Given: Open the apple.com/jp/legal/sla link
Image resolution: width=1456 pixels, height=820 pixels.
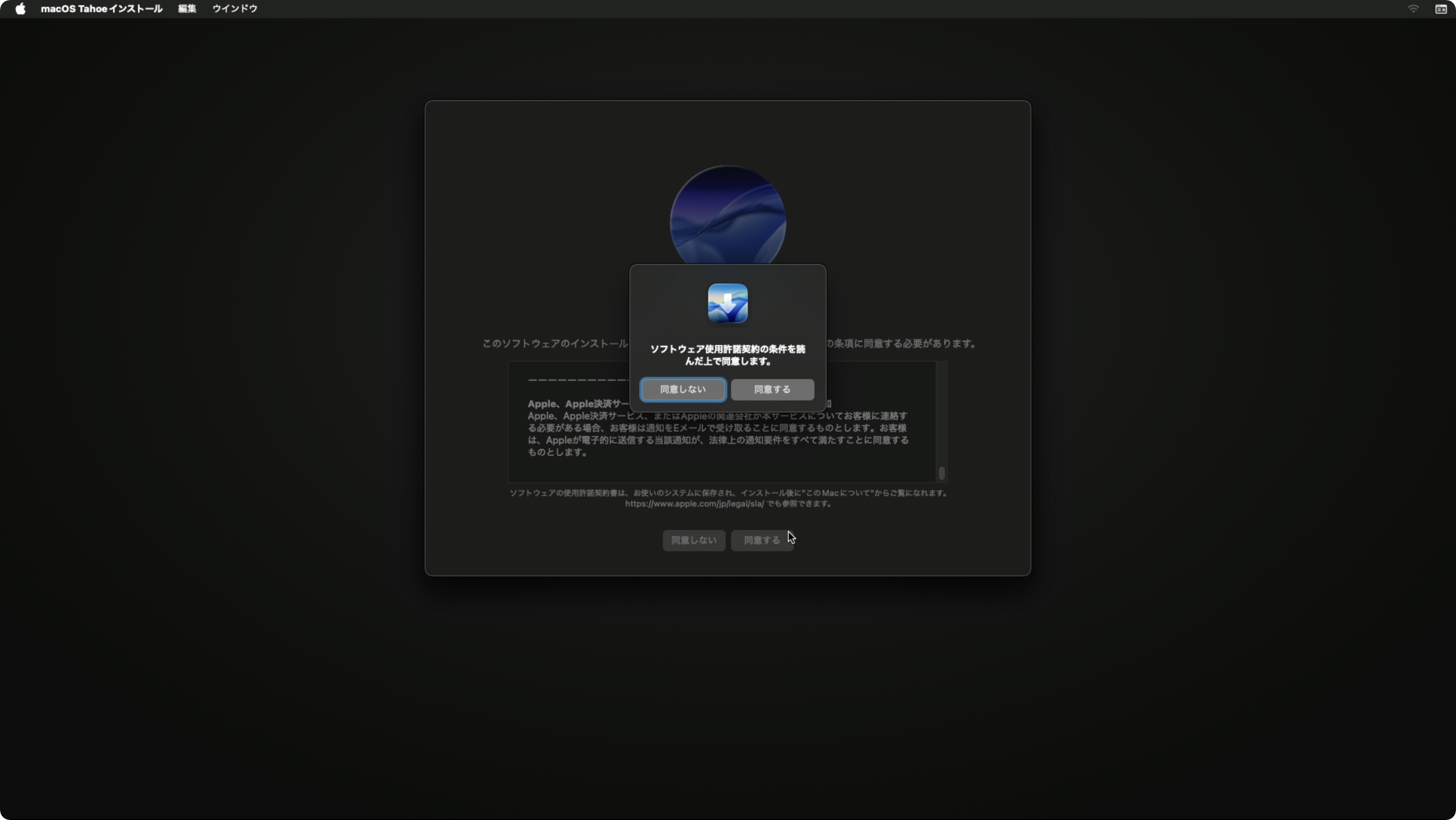Looking at the screenshot, I should (x=694, y=504).
